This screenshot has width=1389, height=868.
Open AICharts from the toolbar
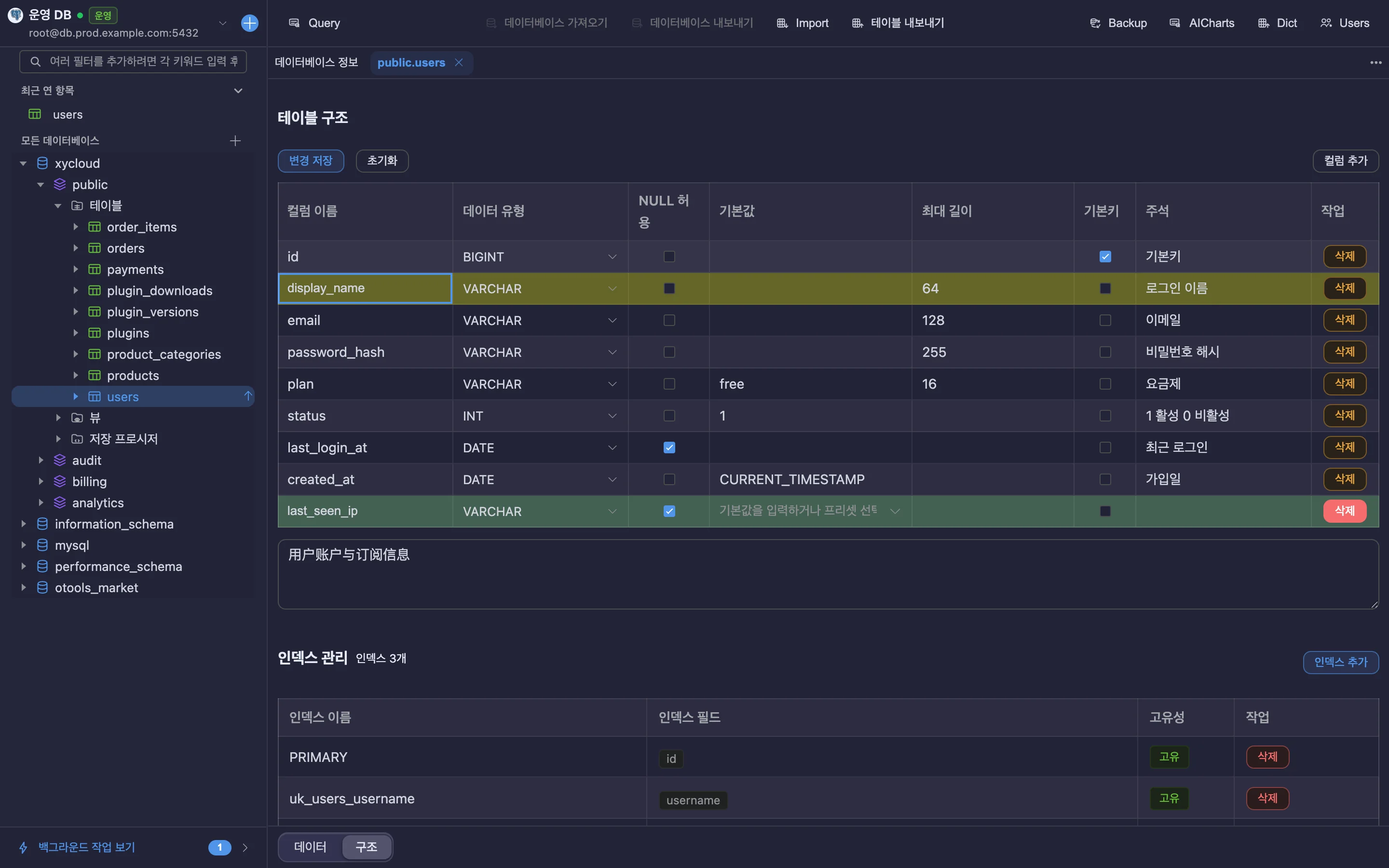1202,23
